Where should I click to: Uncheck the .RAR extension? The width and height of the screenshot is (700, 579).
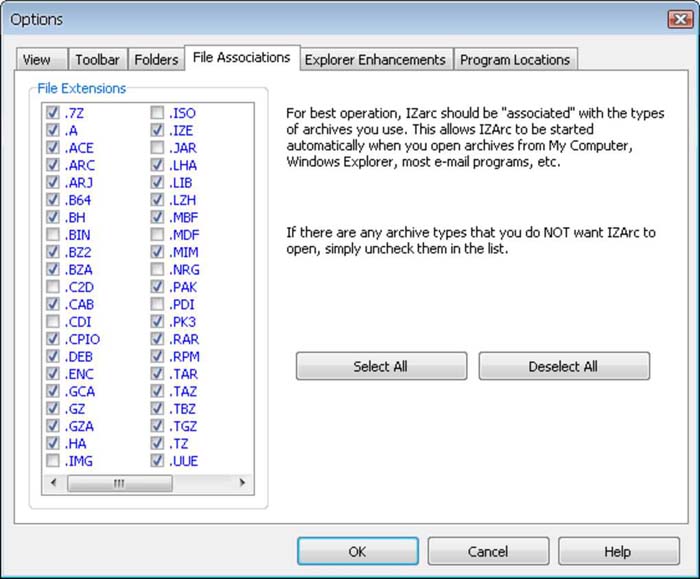(x=157, y=339)
